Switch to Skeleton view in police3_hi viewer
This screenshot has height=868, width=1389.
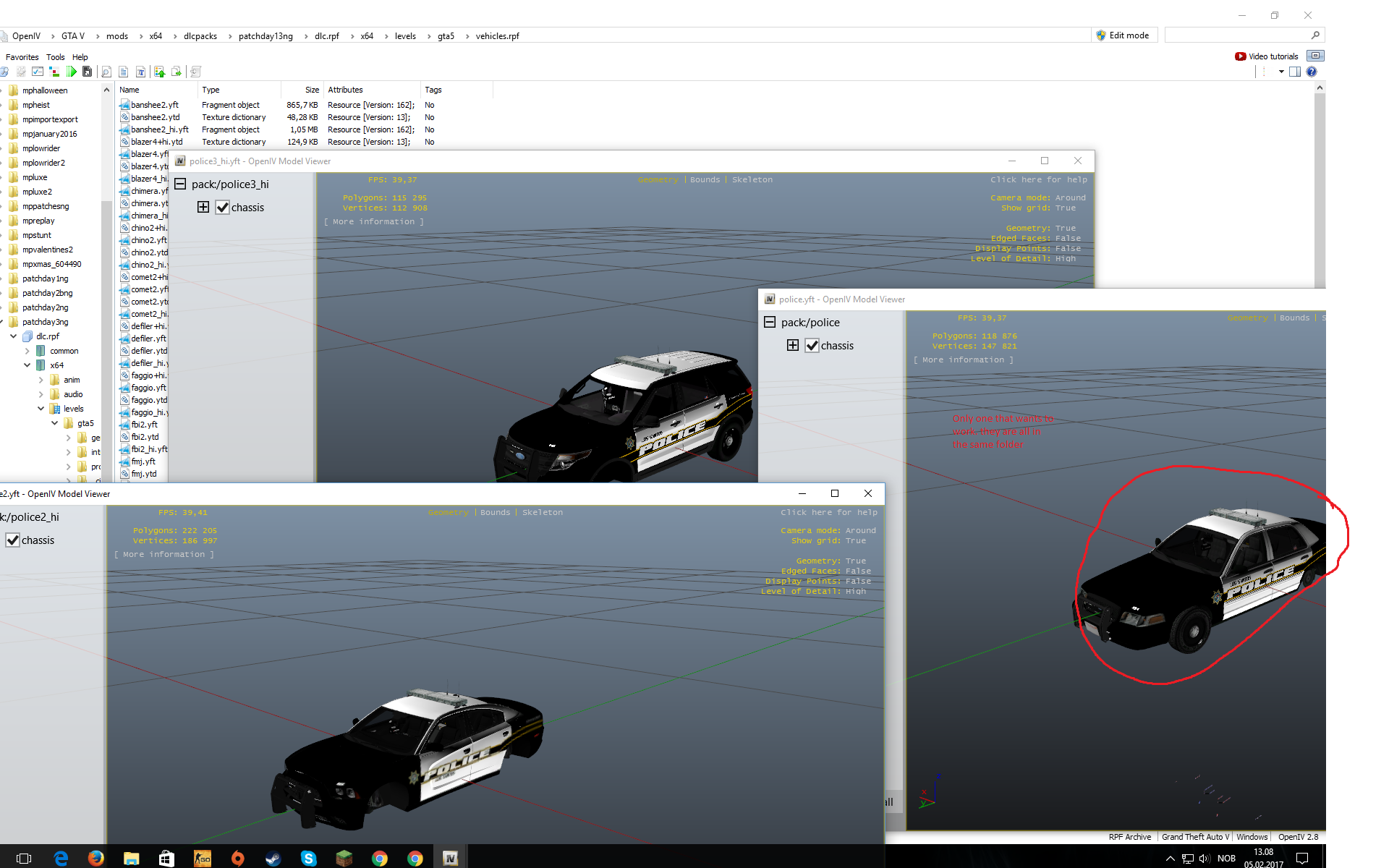click(x=752, y=179)
